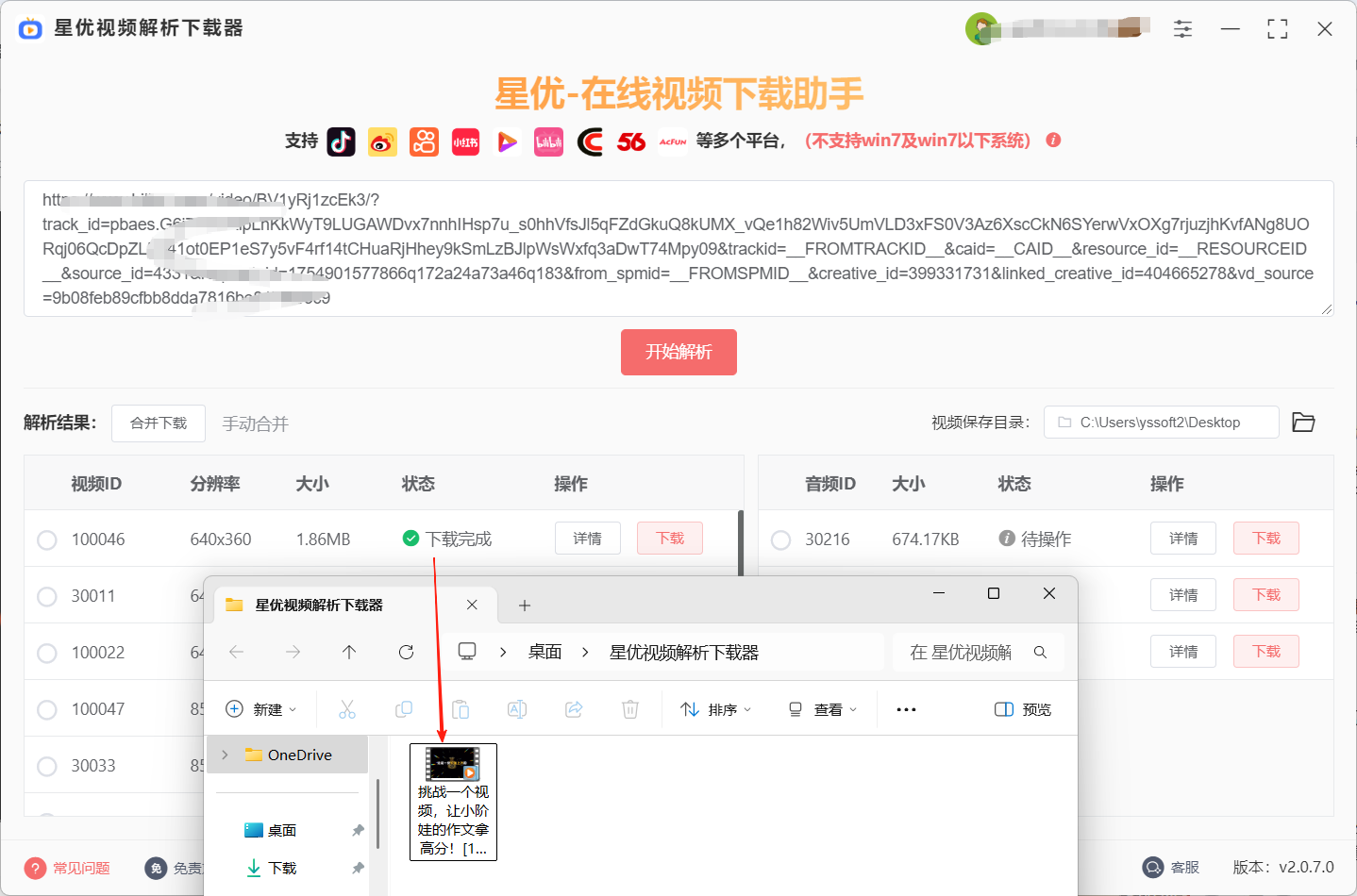Open the 客服 customer service link
The height and width of the screenshot is (896, 1357).
click(1171, 867)
